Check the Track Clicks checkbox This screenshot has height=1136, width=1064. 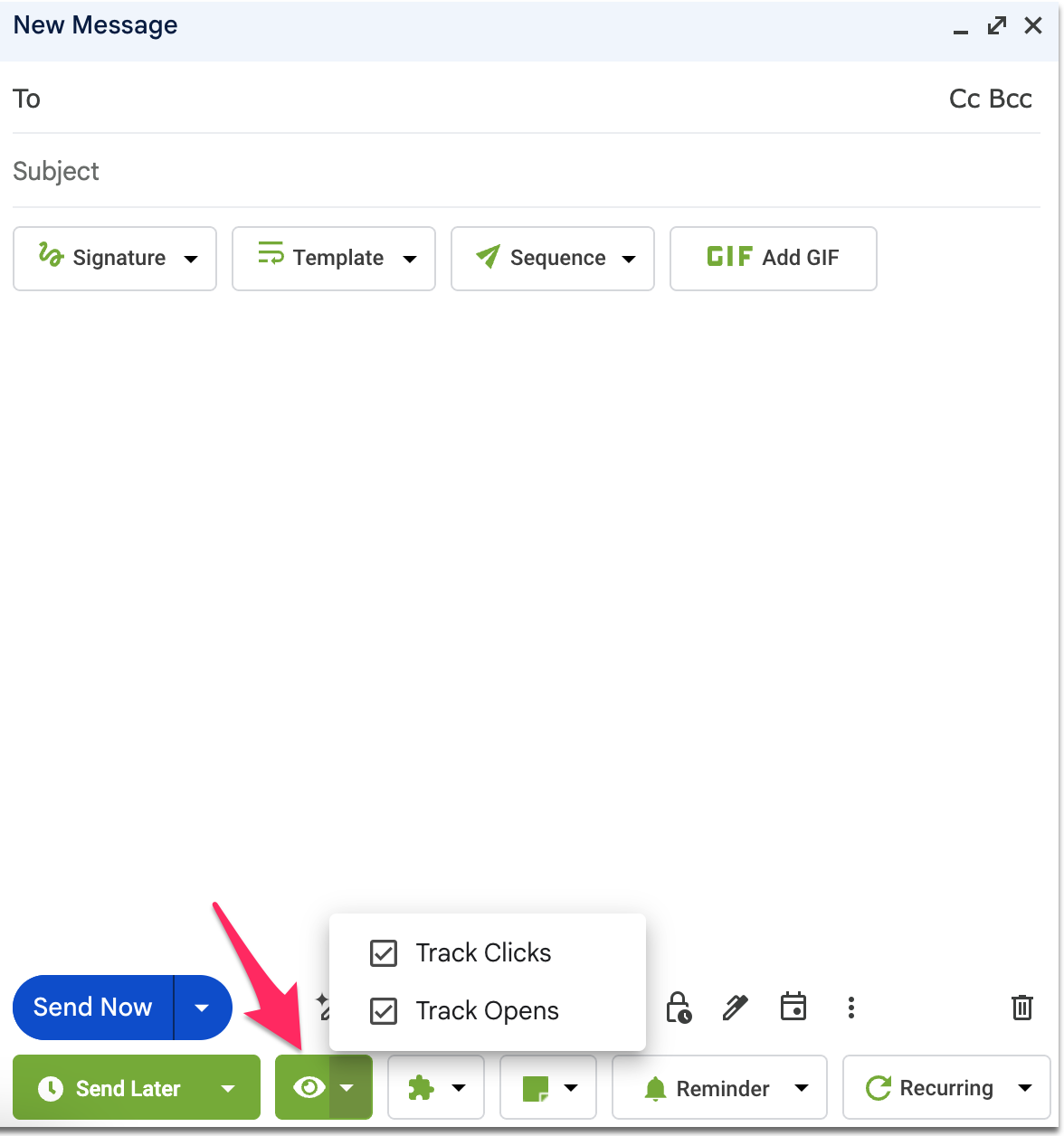tap(384, 952)
